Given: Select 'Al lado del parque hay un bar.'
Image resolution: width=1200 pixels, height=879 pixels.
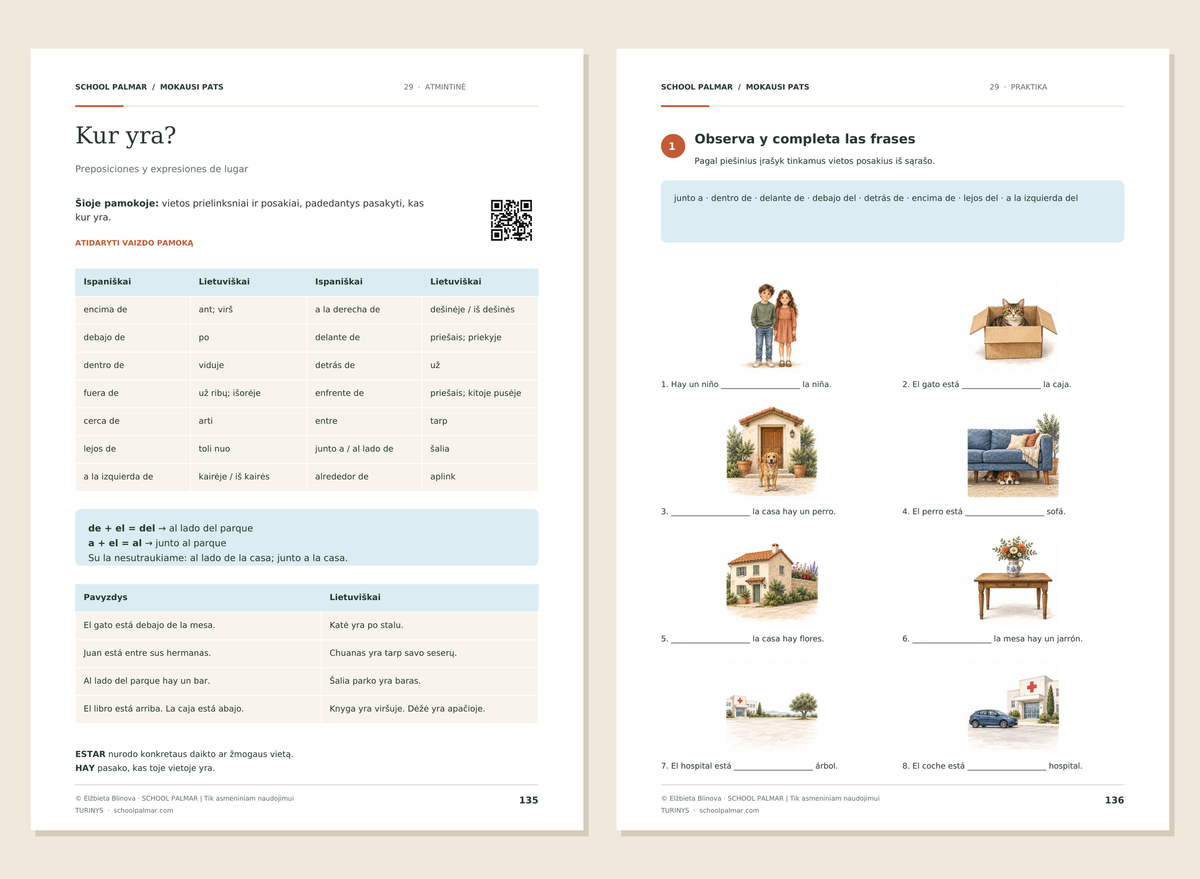Looking at the screenshot, I should (x=198, y=682).
